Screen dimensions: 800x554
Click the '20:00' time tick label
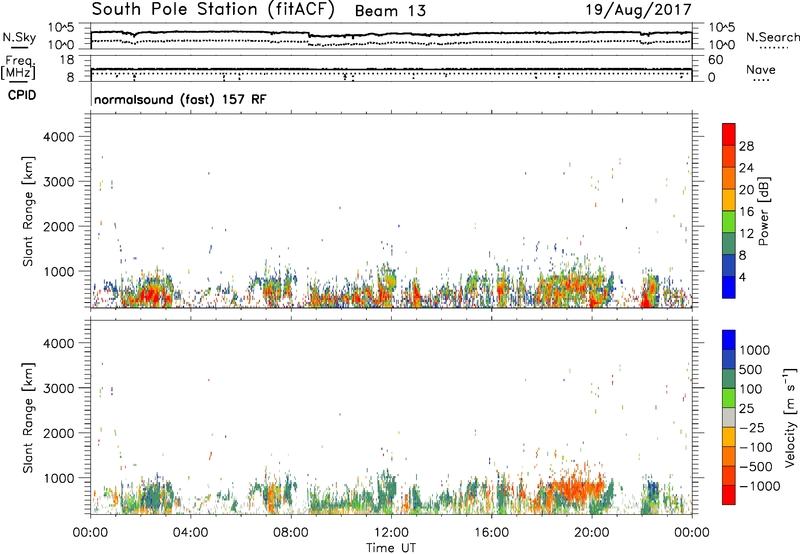tap(592, 533)
